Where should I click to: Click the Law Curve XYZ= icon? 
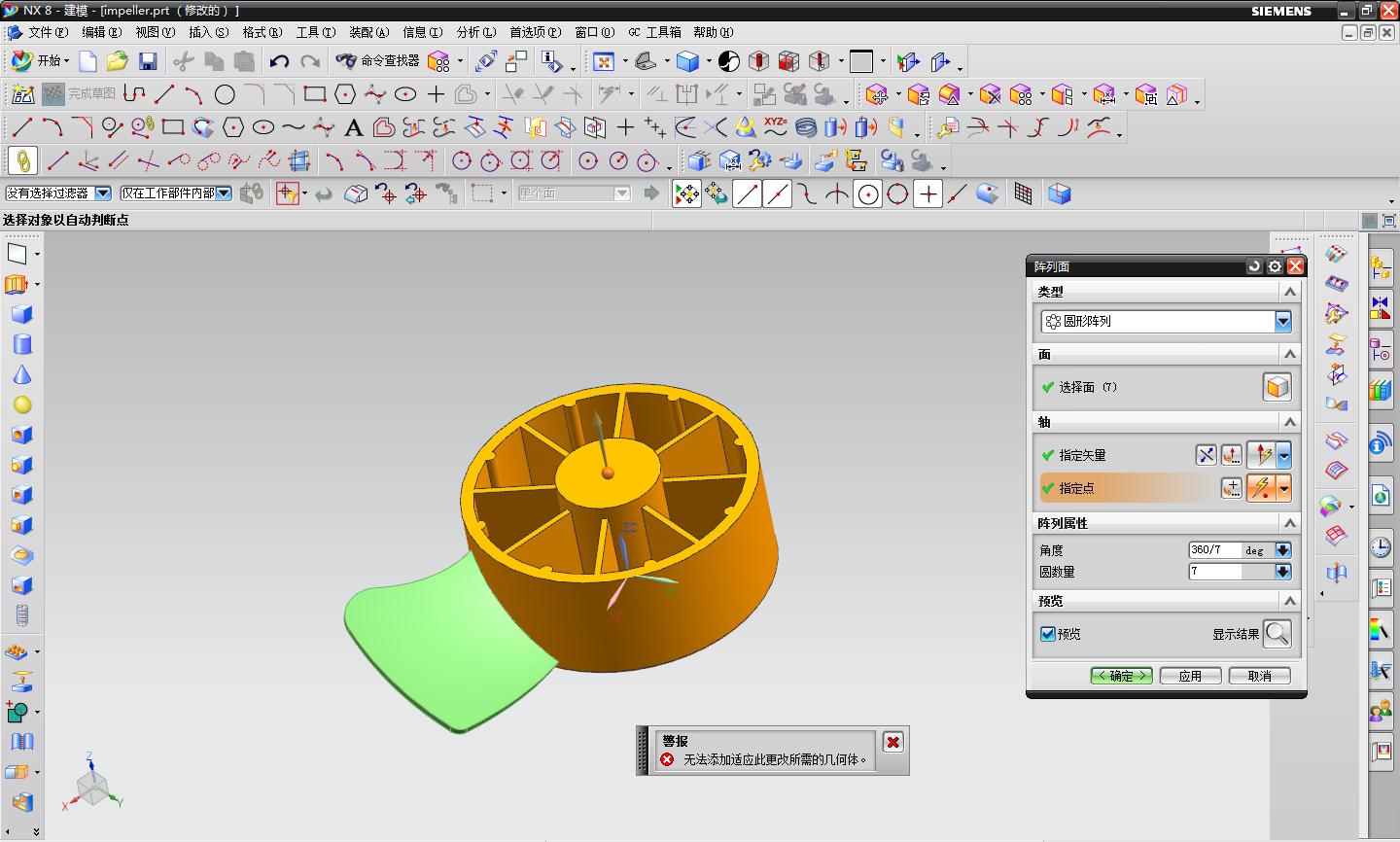[775, 127]
